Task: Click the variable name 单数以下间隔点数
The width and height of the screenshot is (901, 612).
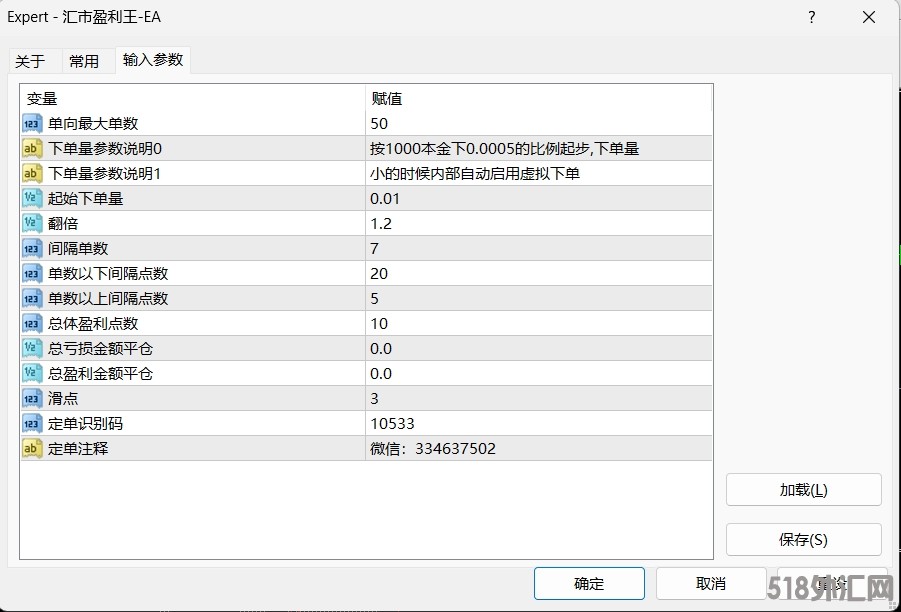Action: click(x=108, y=274)
